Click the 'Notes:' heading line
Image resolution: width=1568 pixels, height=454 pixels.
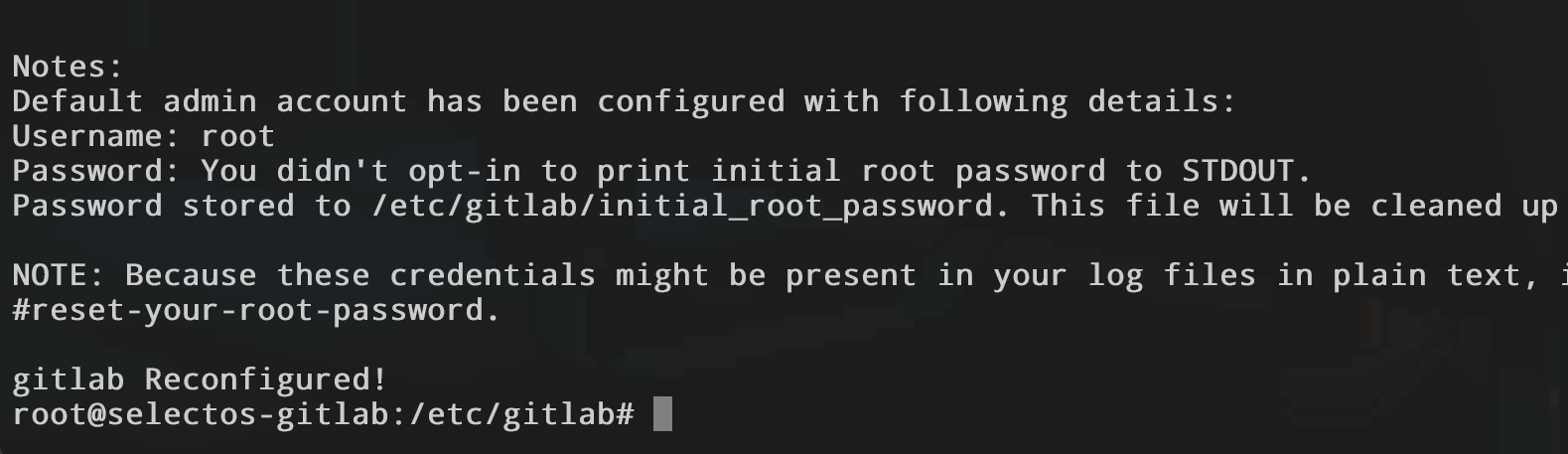pyautogui.click(x=68, y=67)
